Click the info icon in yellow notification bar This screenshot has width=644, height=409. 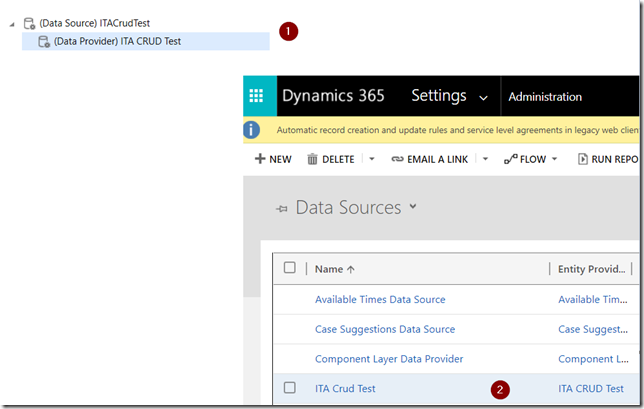(251, 130)
